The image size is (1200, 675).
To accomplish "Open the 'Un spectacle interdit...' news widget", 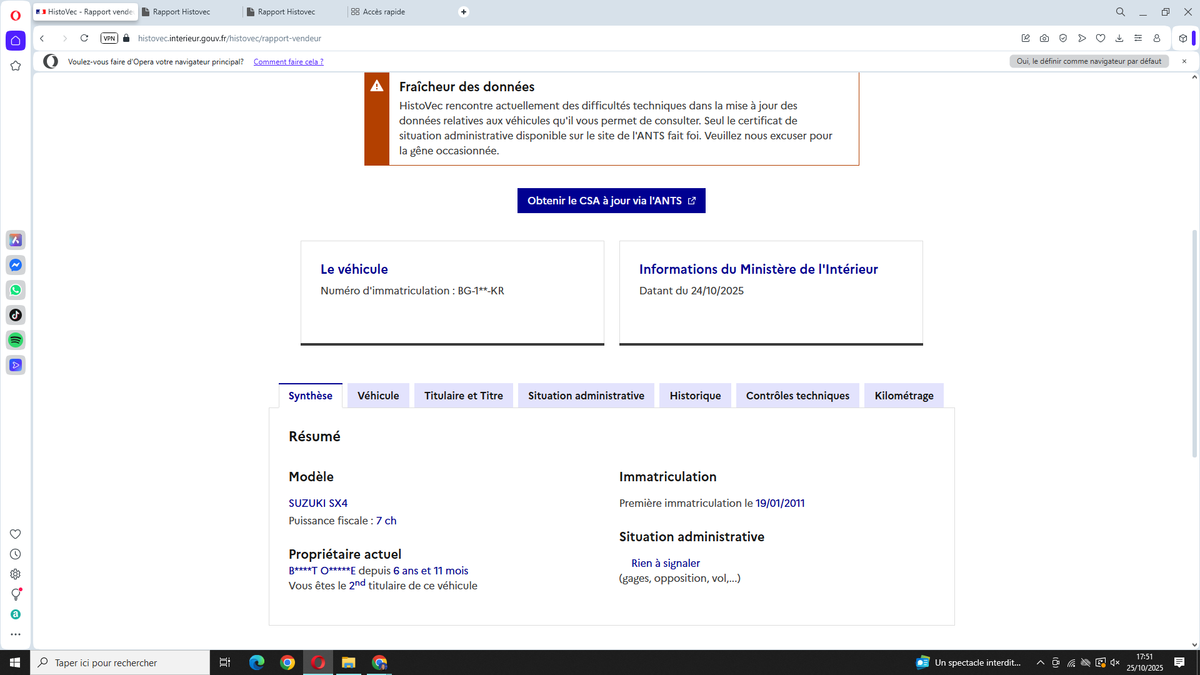I will pyautogui.click(x=970, y=662).
